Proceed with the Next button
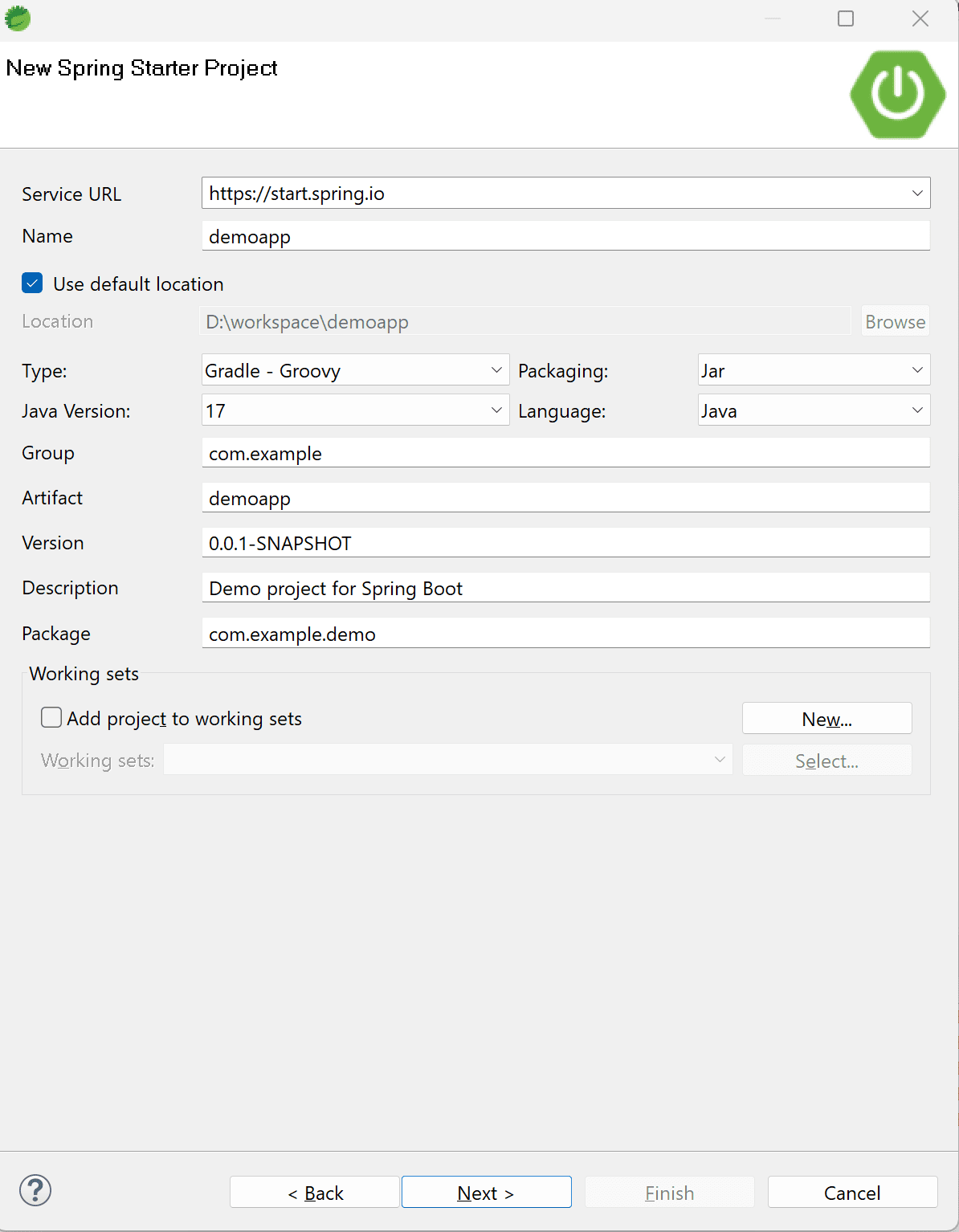959x1232 pixels. point(486,1192)
